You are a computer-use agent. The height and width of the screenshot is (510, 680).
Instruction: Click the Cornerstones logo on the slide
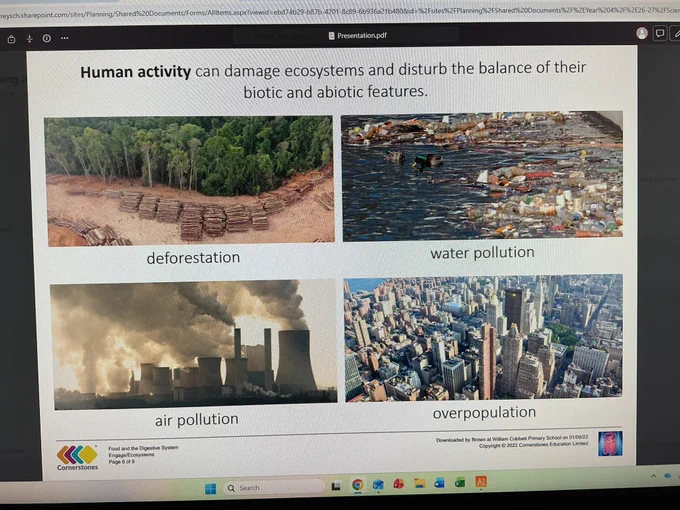[77, 458]
